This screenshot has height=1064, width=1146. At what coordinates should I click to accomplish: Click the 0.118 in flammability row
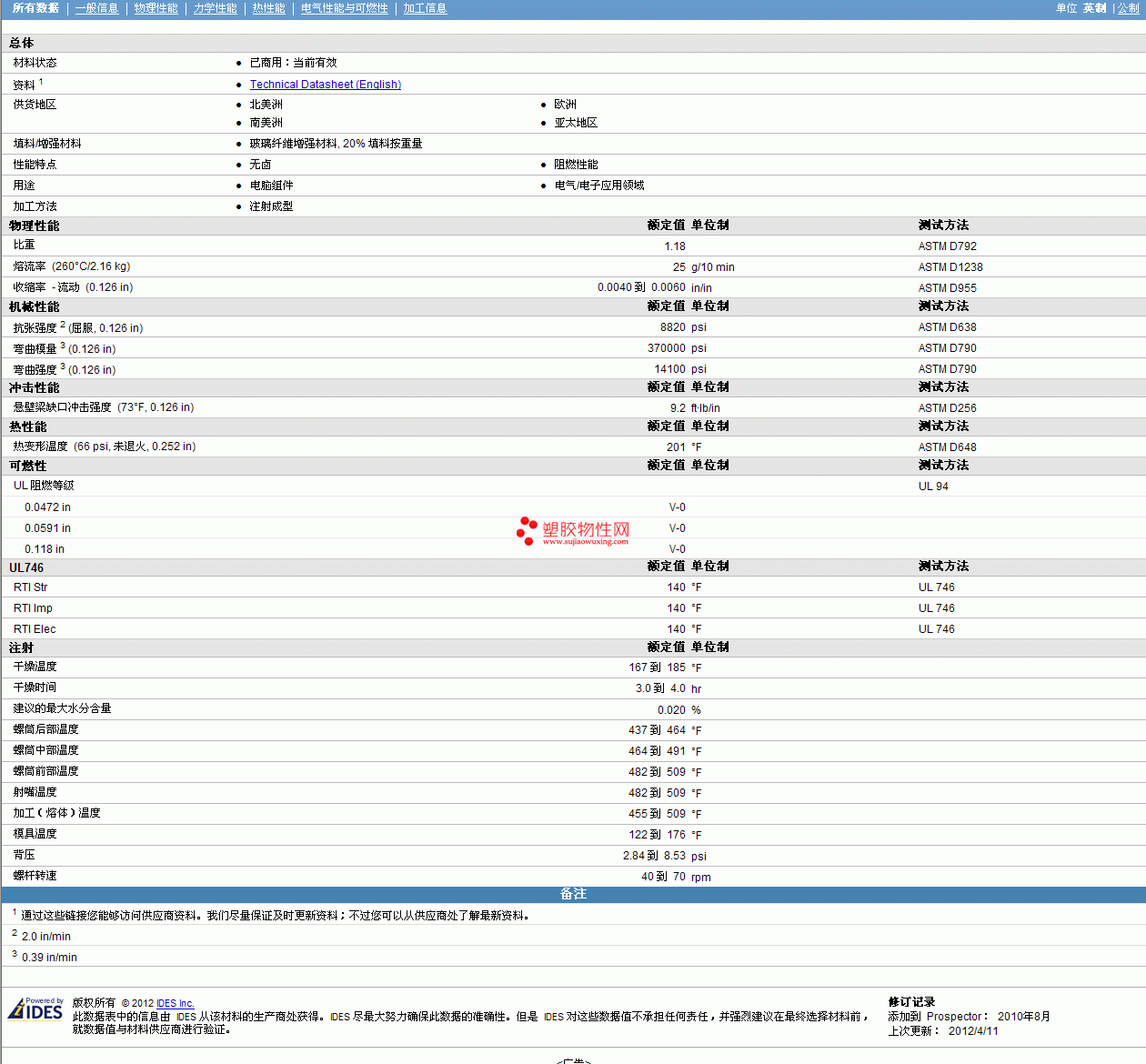(x=573, y=549)
